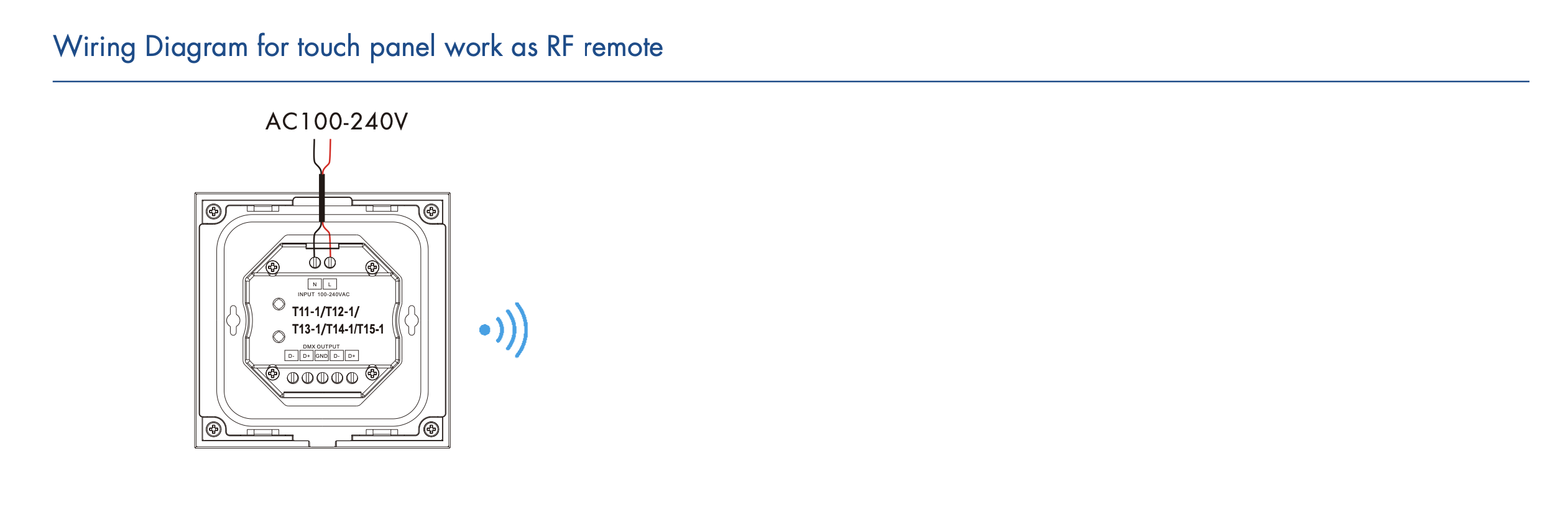
Task: Click the N terminal label box
Action: coord(315,284)
